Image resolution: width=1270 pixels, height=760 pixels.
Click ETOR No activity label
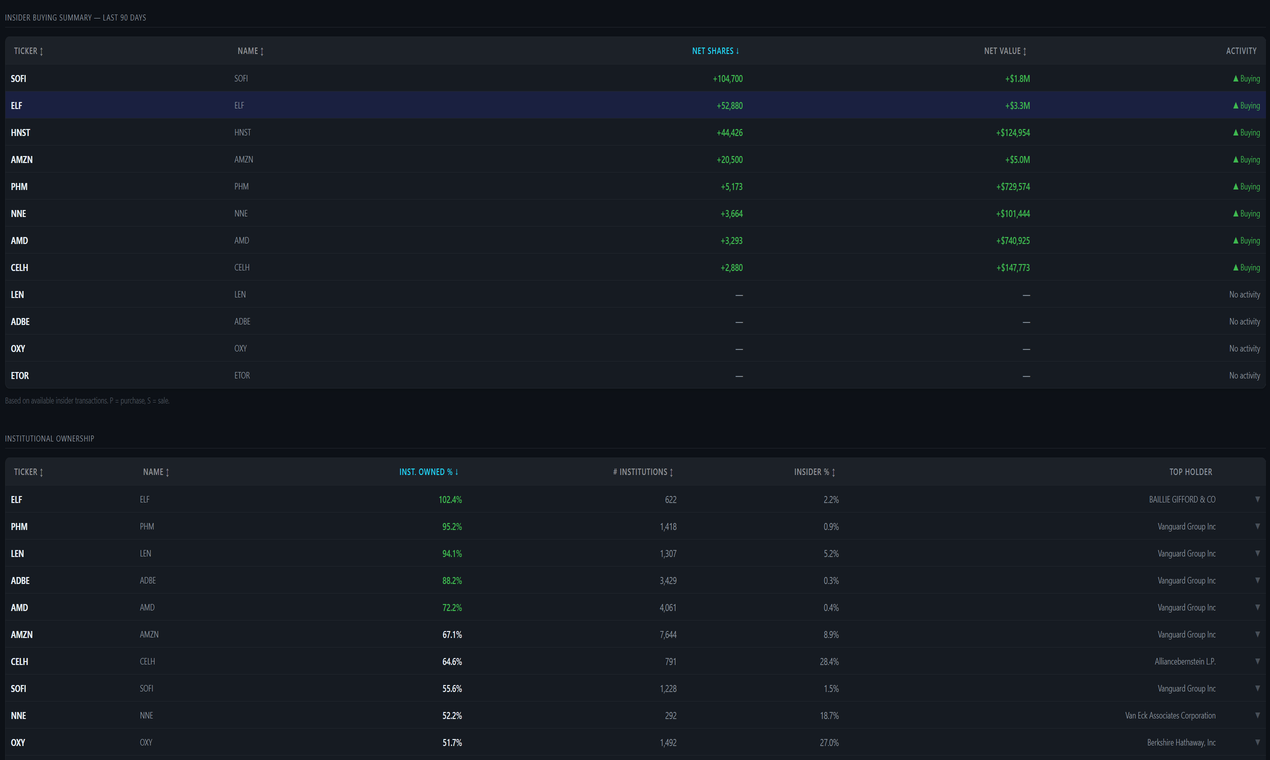coord(1245,375)
